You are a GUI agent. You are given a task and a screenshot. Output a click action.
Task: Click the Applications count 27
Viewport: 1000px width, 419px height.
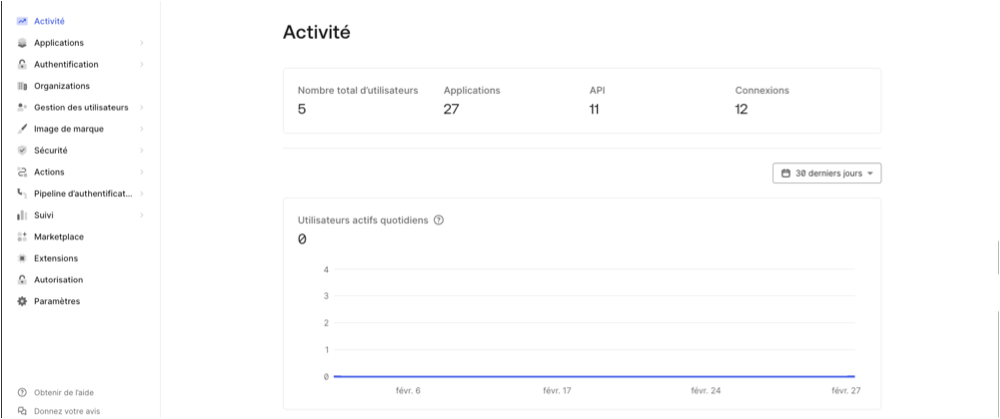452,110
